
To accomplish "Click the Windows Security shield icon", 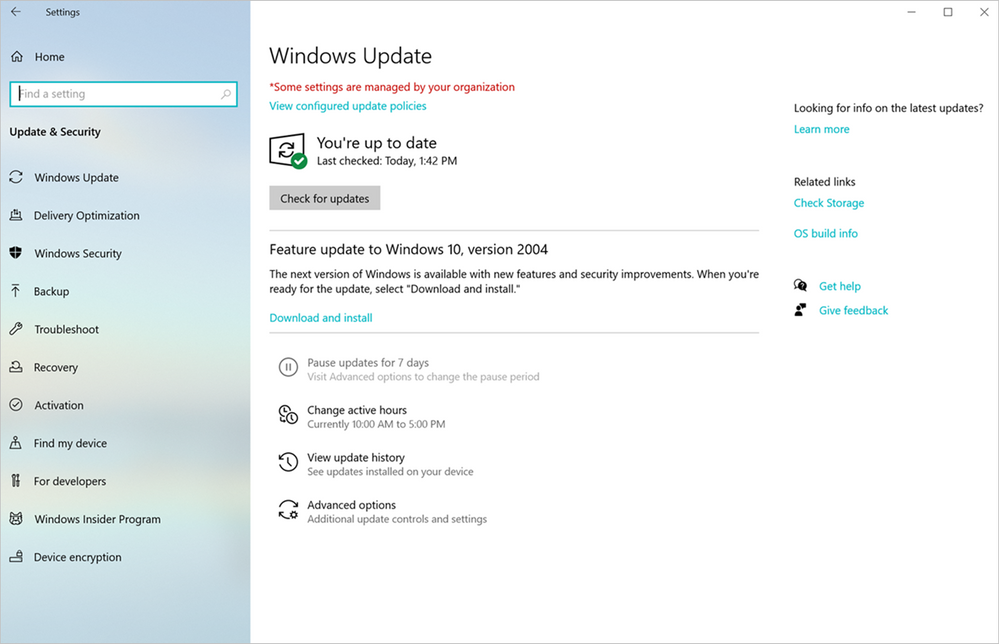I will point(16,253).
